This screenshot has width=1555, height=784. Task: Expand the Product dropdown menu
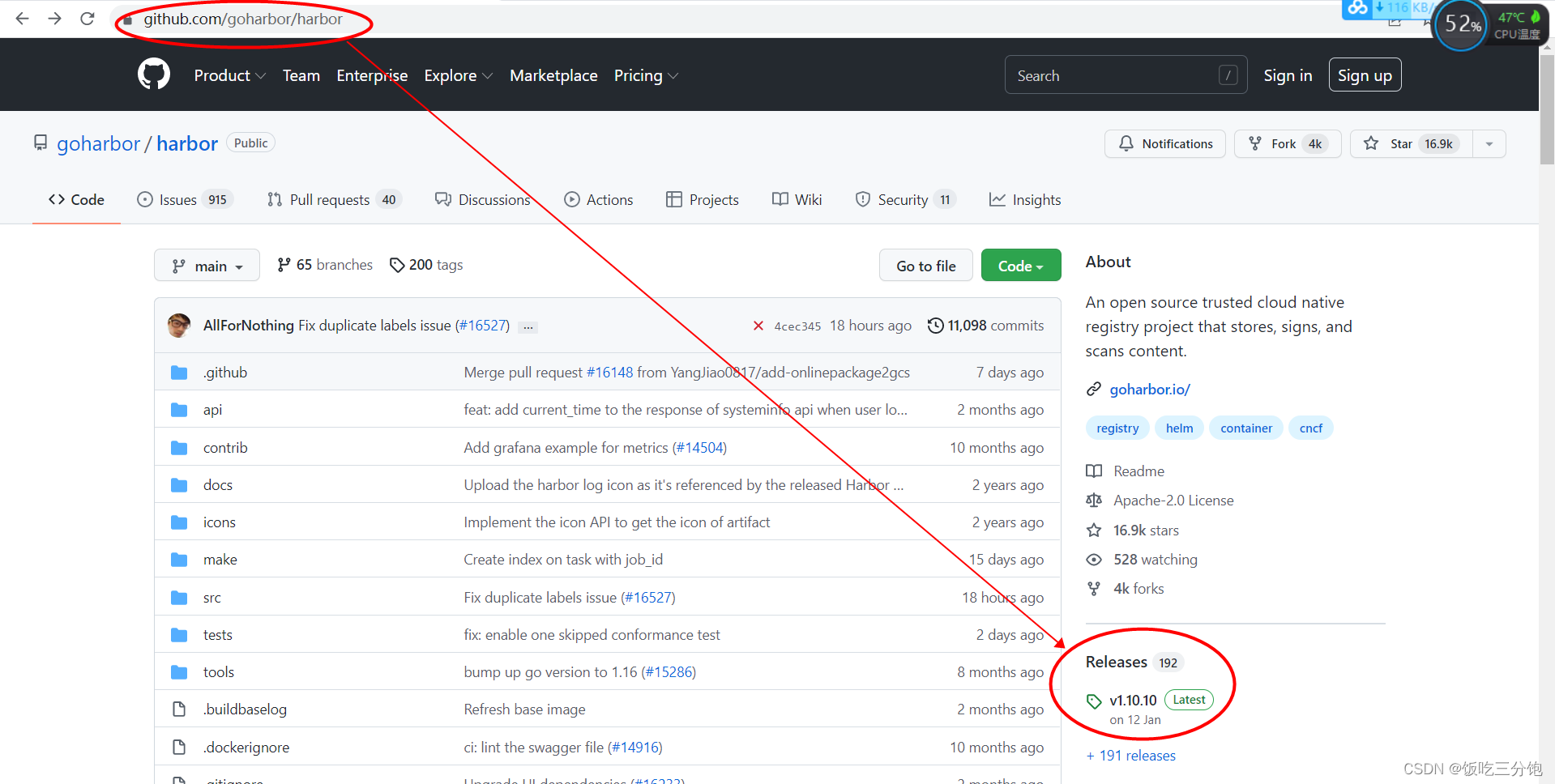[229, 75]
